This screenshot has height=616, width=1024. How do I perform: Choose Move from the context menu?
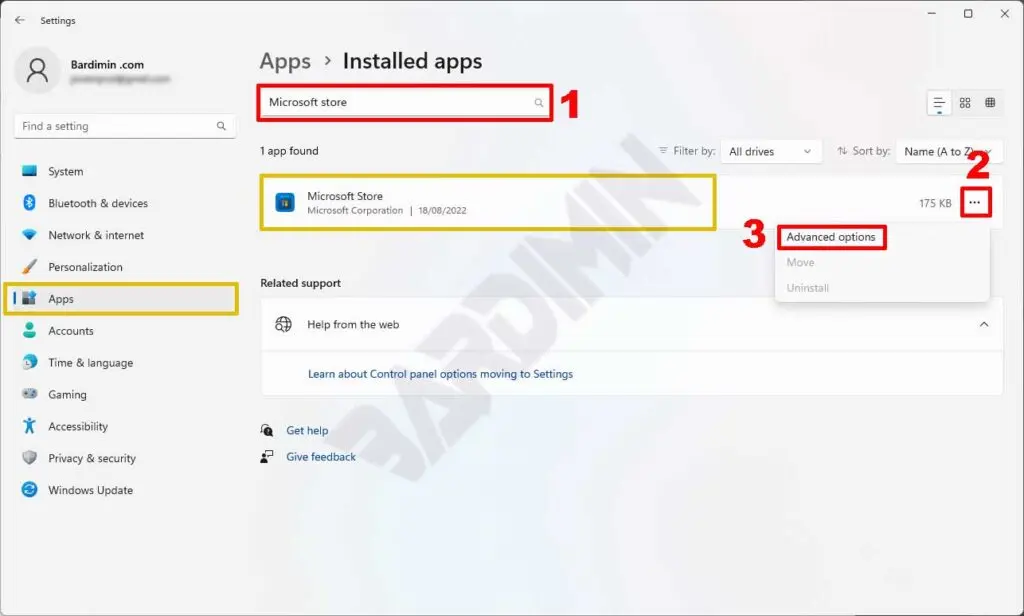801,263
